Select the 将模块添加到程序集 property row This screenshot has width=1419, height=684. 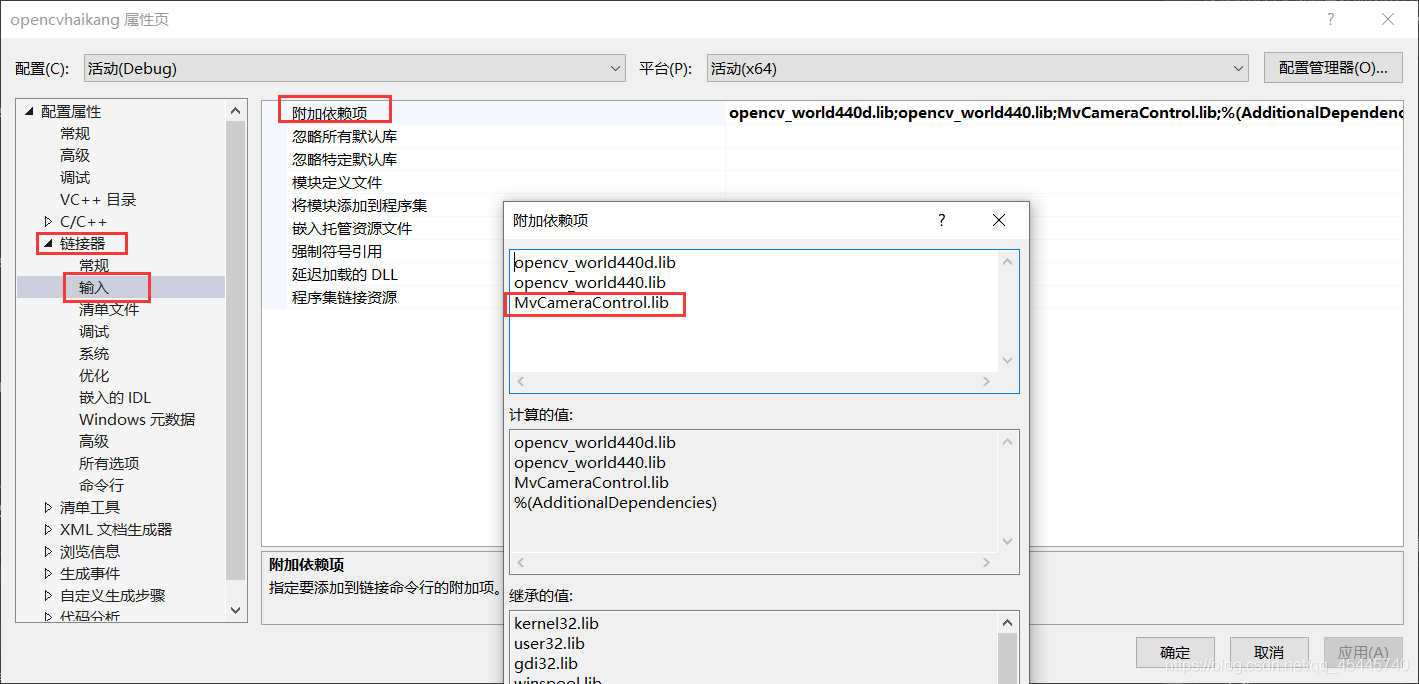383,205
